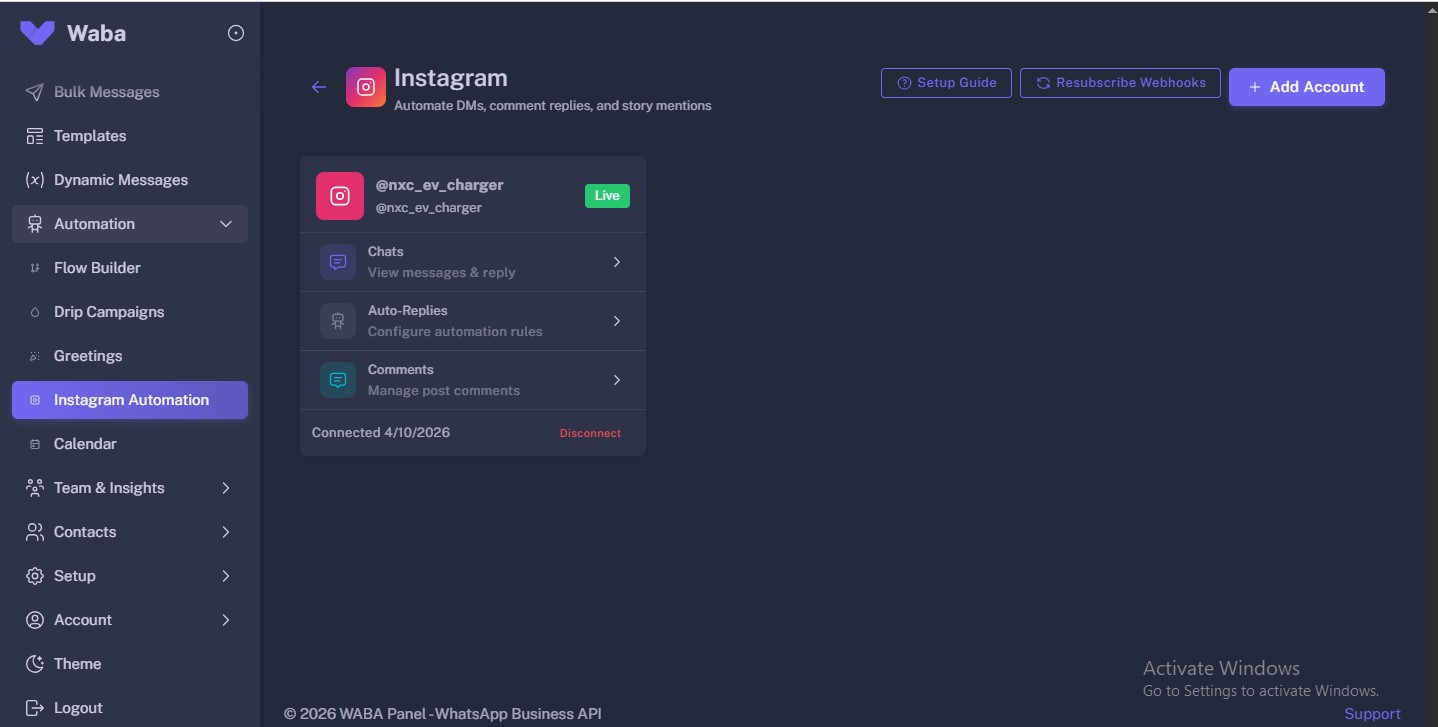This screenshot has height=727, width=1438.
Task: Click the Waba logo icon
Action: click(36, 32)
